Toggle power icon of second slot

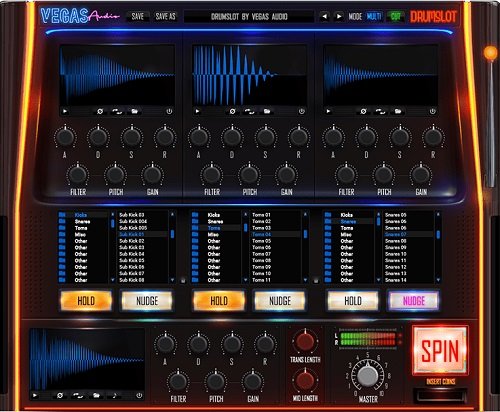[x=302, y=111]
